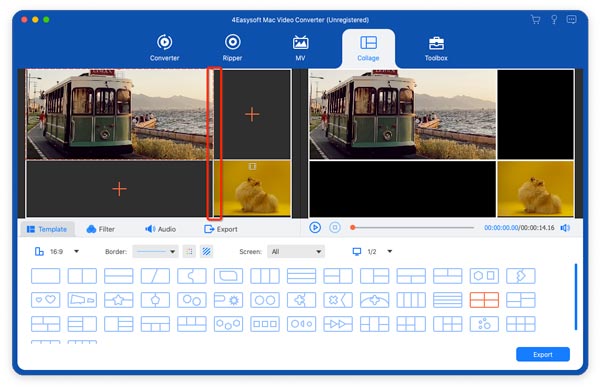Choose the three horizontal rows template
The height and width of the screenshot is (389, 600).
[x=301, y=275]
